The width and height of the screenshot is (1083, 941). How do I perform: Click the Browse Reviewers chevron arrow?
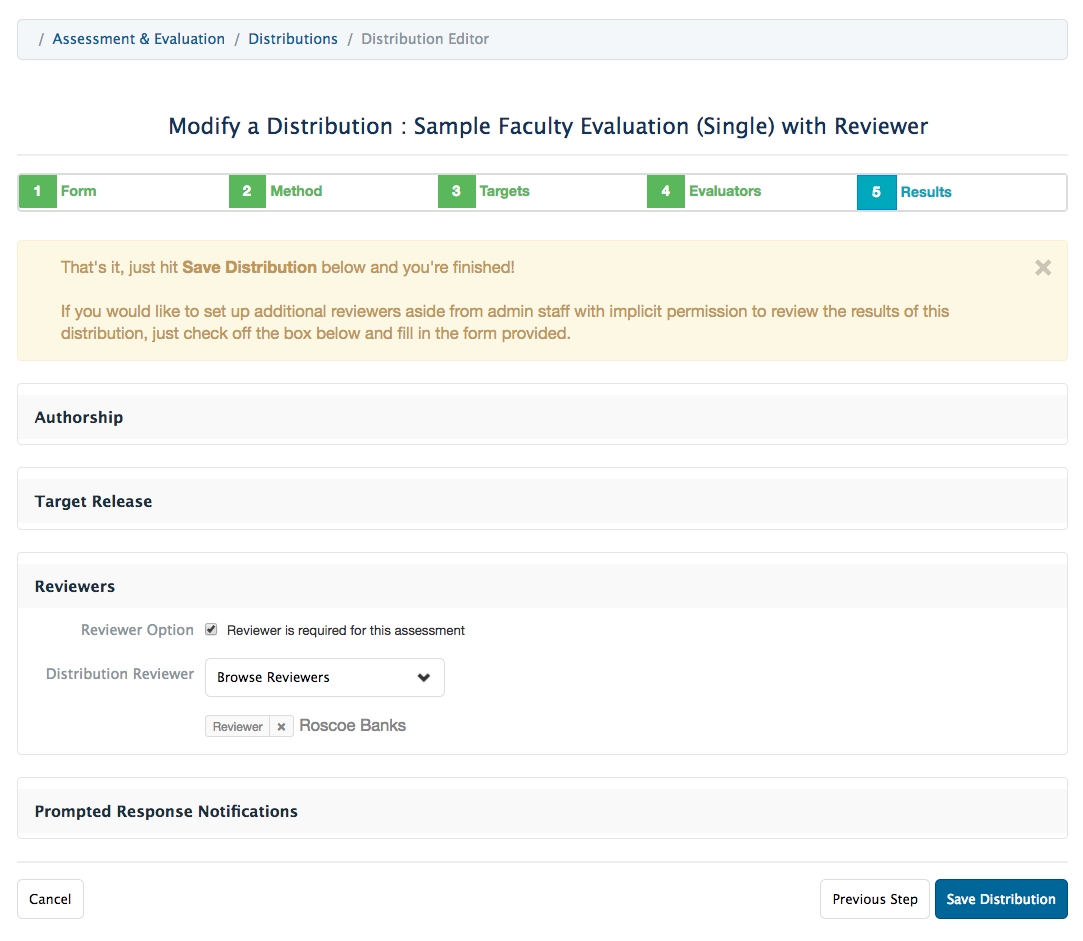coord(424,678)
